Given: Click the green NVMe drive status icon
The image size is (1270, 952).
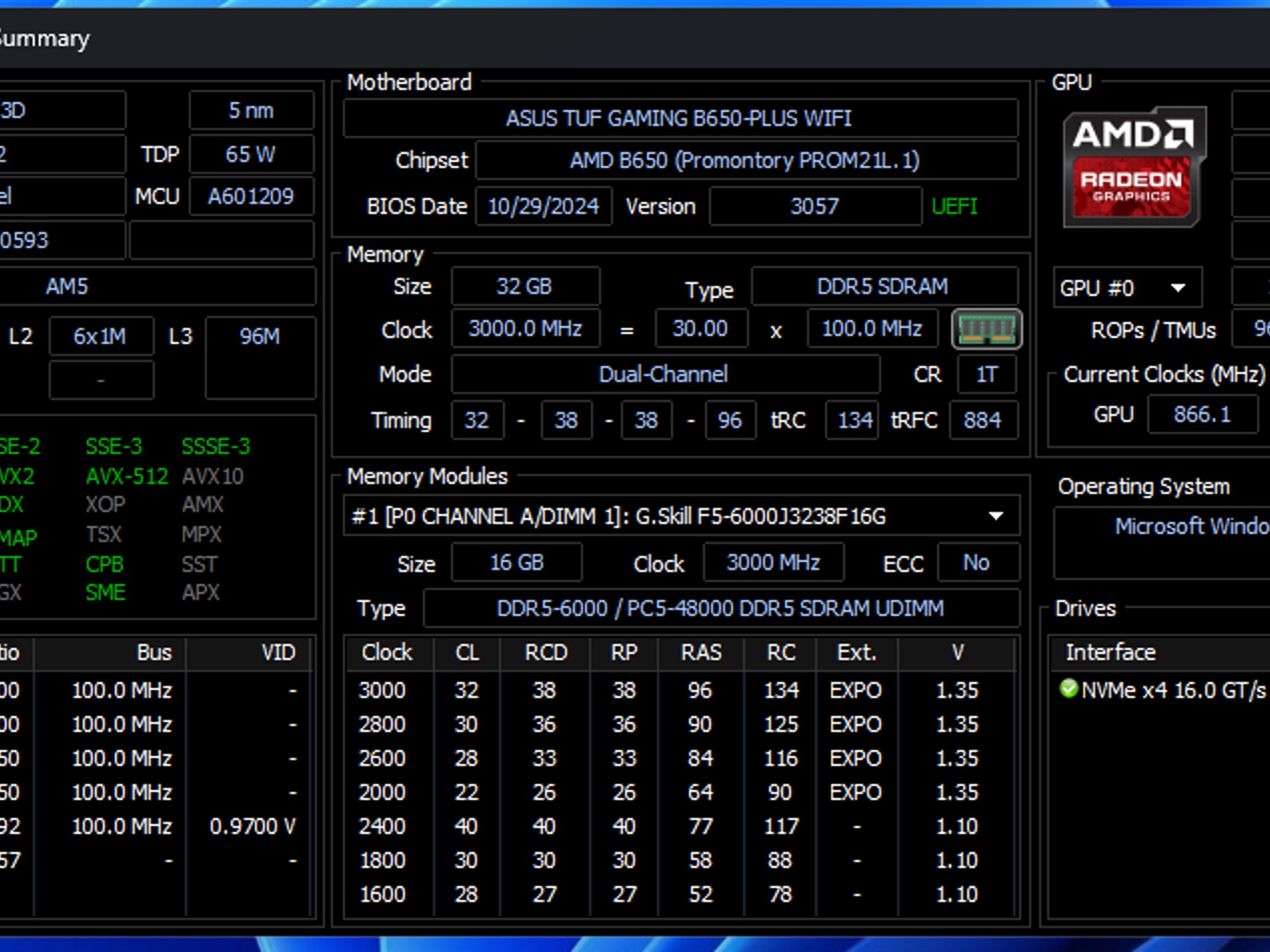Looking at the screenshot, I should coord(1068,689).
